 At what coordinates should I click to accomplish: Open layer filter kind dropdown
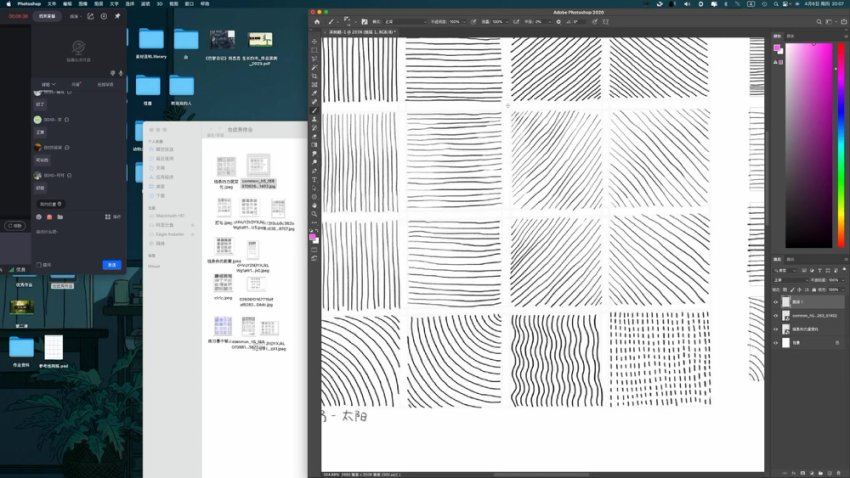784,270
